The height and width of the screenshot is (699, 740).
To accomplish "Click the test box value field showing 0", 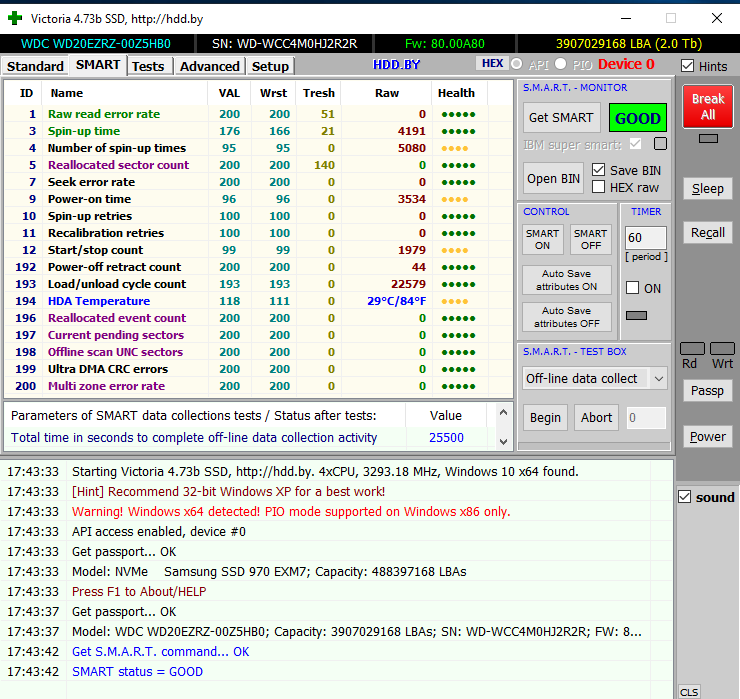I will tap(646, 418).
